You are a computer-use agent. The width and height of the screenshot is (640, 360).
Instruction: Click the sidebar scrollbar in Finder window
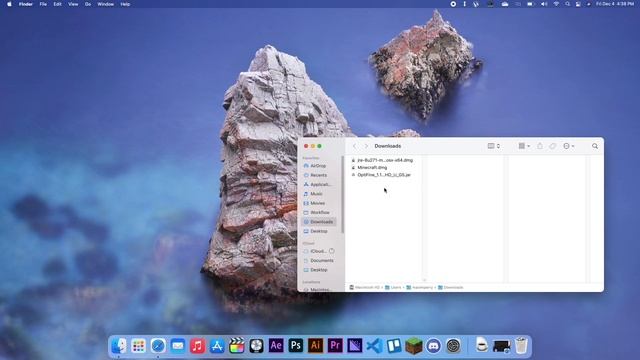[x=343, y=195]
